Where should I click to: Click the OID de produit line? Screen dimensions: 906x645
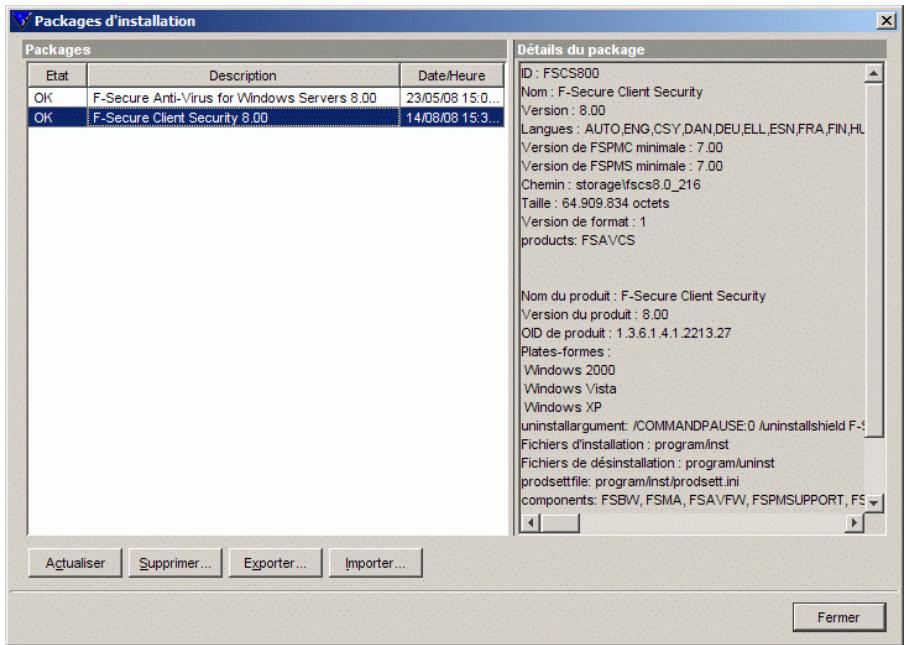(626, 333)
